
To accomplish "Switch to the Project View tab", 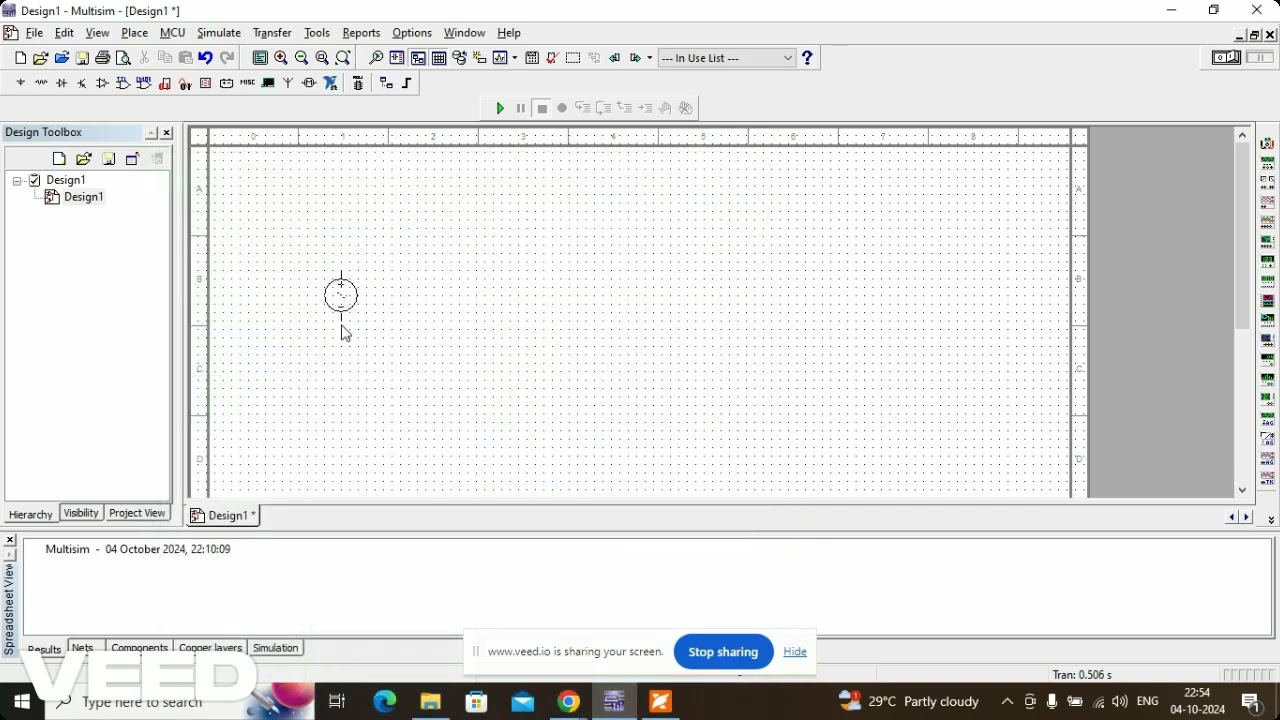I will [137, 513].
